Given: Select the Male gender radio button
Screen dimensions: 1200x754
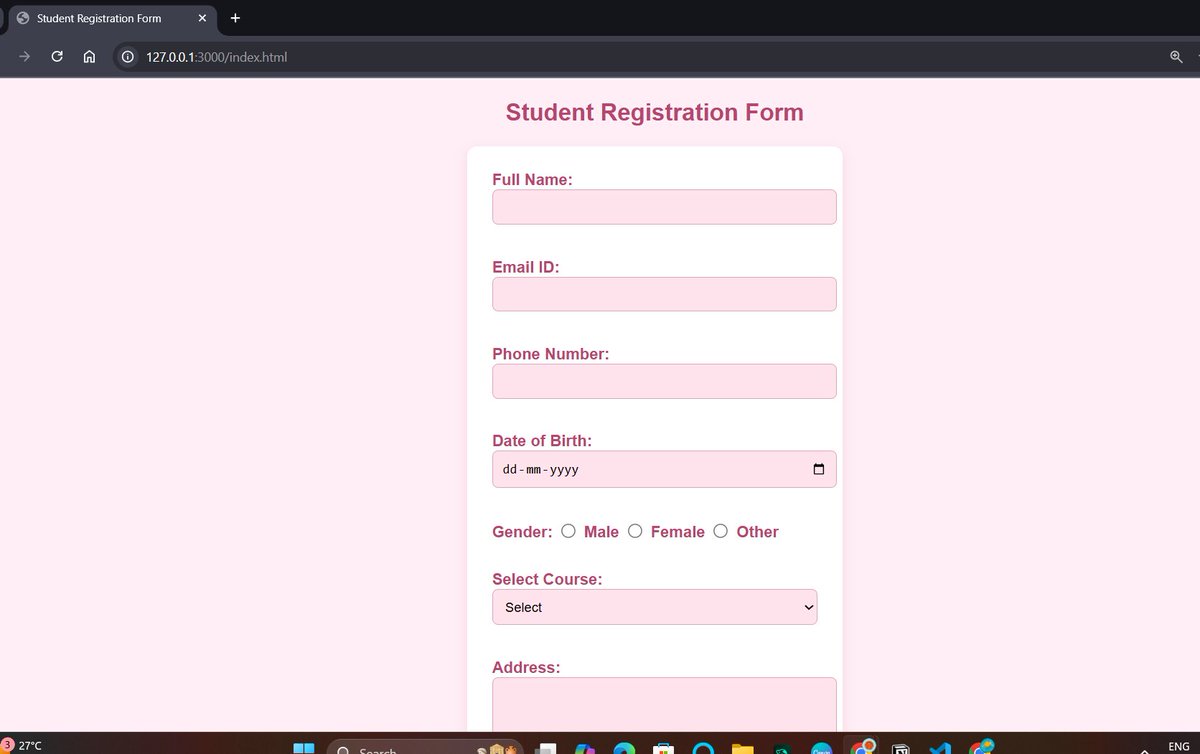Looking at the screenshot, I should tap(568, 531).
